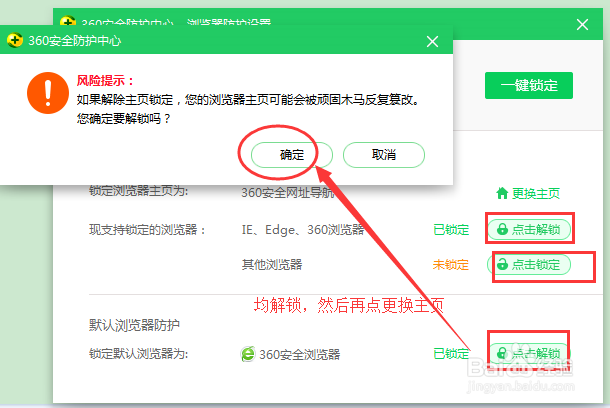
Task: Lock 其他浏览器 with 点击锁定 button
Action: [x=529, y=264]
